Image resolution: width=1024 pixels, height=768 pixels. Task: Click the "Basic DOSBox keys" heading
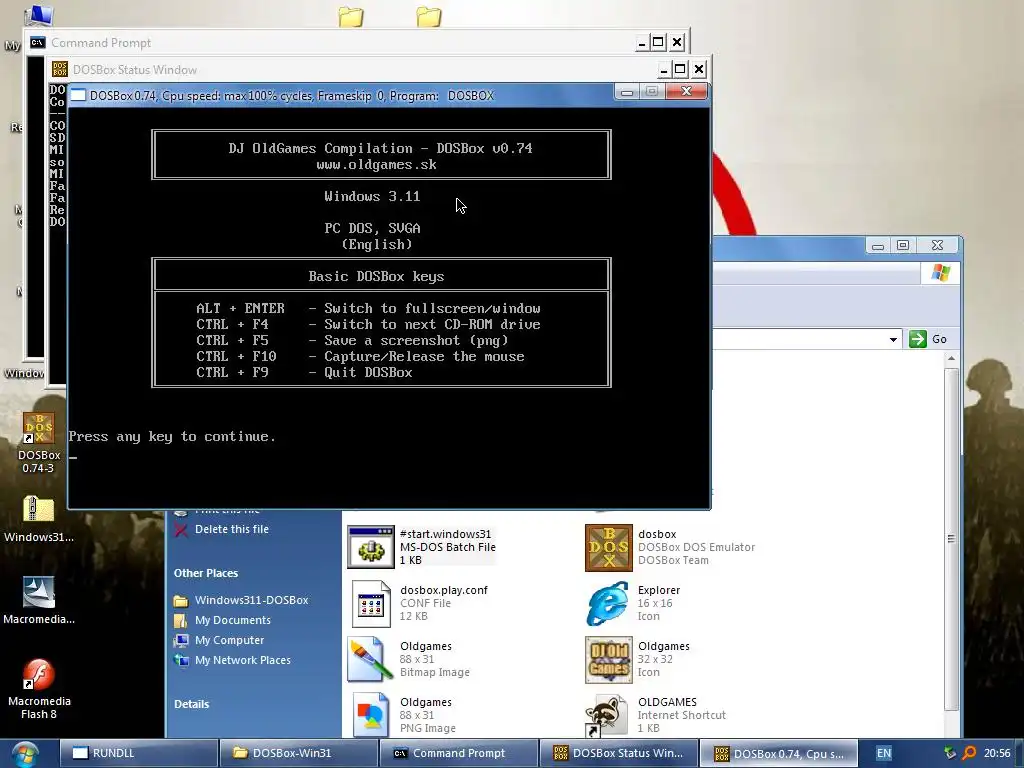pos(376,276)
